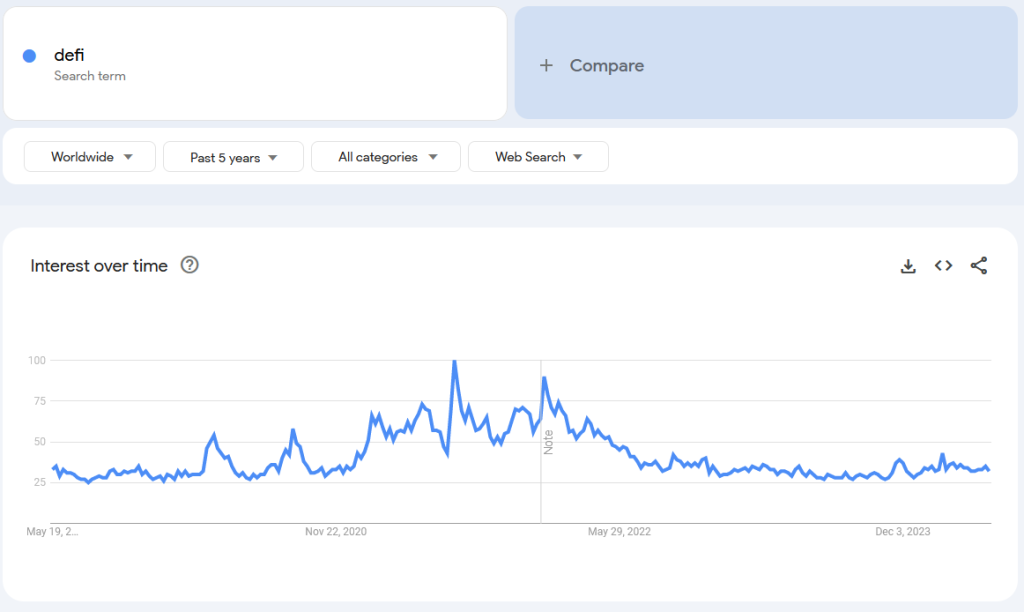Click the chart peak at 100

point(455,362)
